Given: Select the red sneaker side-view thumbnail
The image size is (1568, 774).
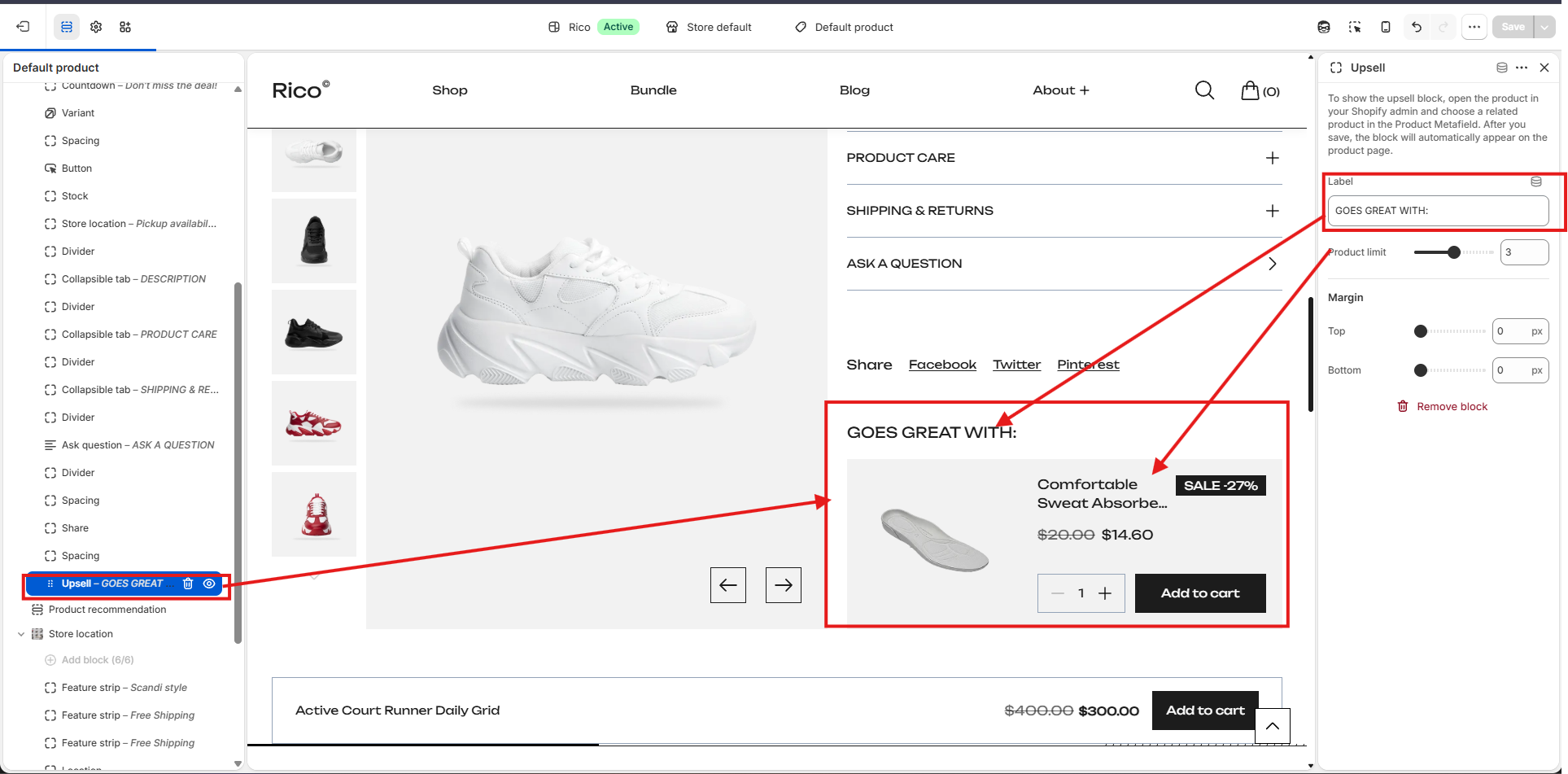Looking at the screenshot, I should tap(314, 423).
